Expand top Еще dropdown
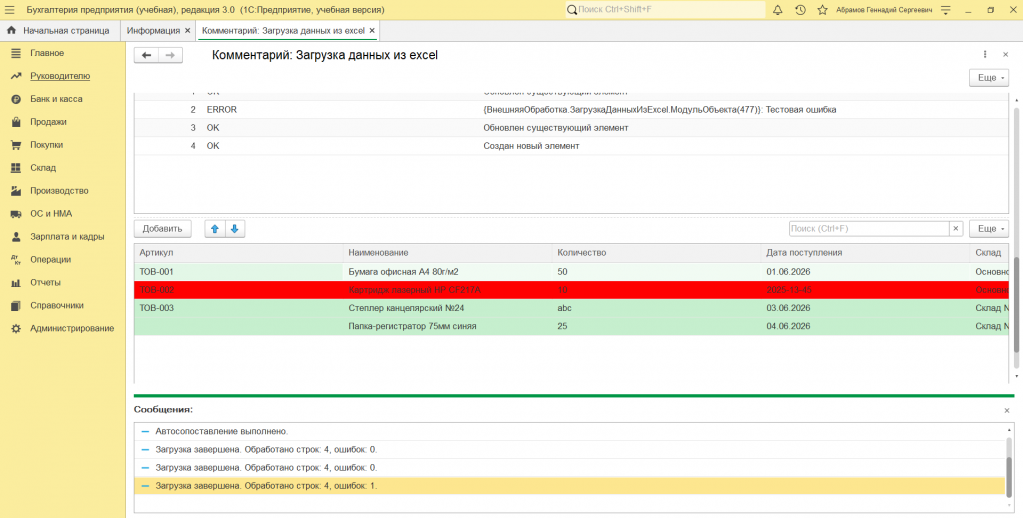Screen dimensions: 1023x518 point(989,78)
